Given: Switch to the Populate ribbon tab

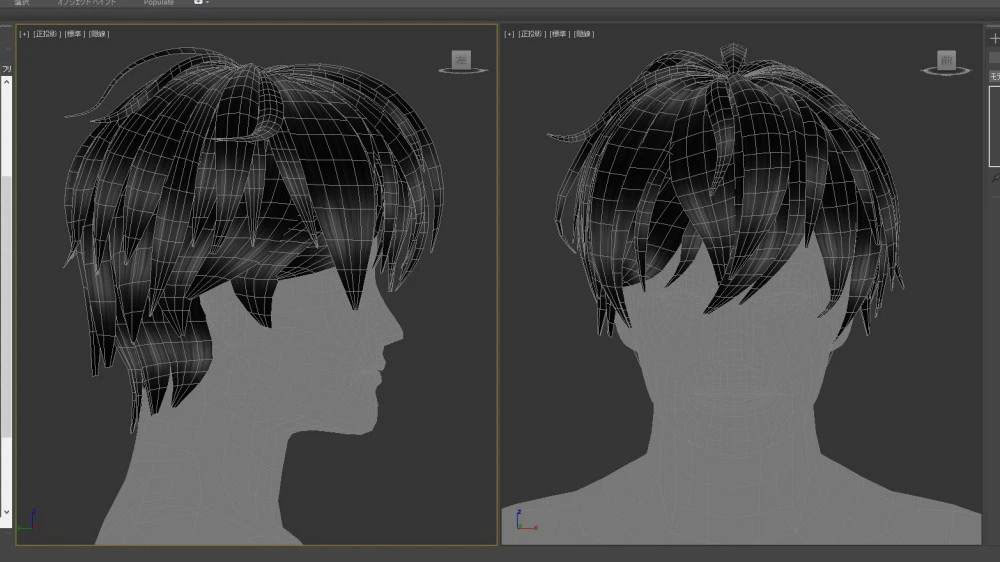Looking at the screenshot, I should point(158,3).
